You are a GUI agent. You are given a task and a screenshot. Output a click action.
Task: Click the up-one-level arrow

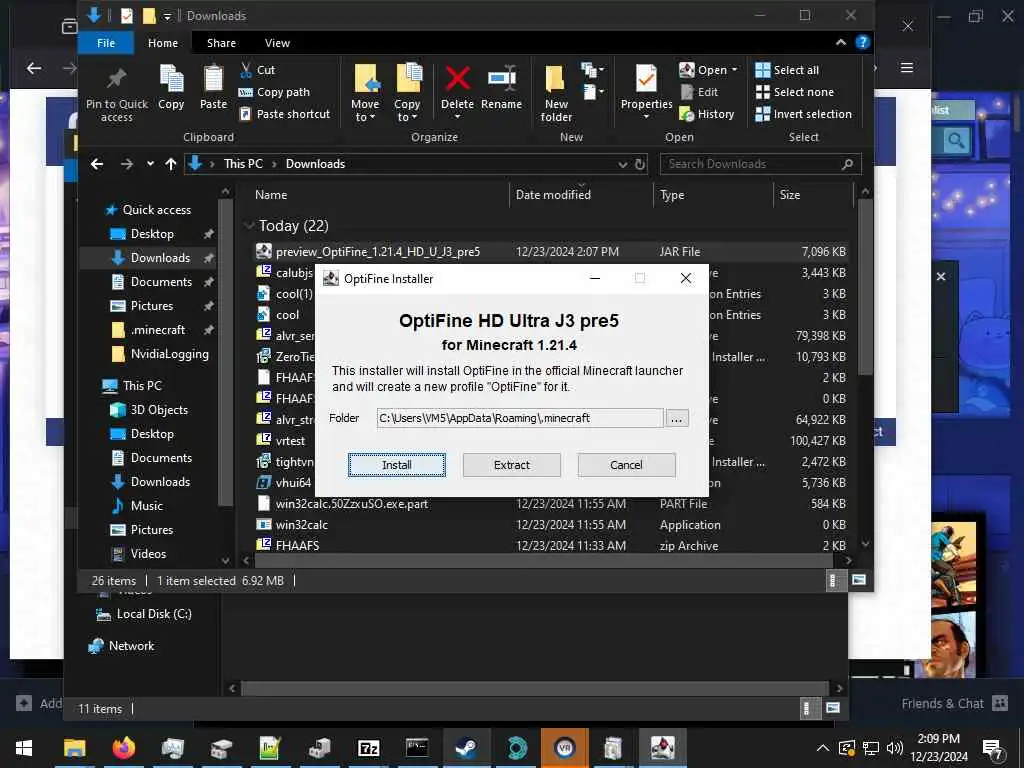click(x=170, y=164)
